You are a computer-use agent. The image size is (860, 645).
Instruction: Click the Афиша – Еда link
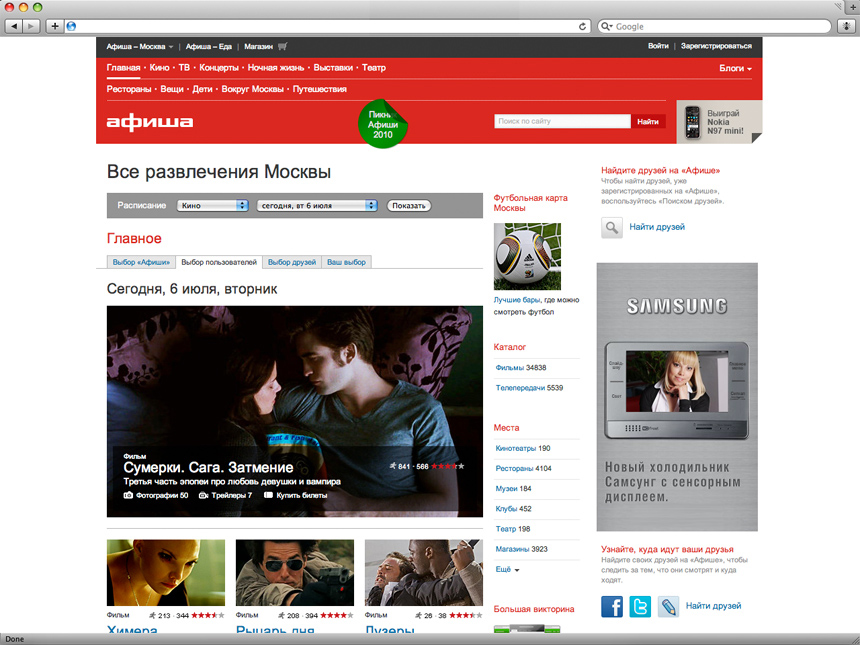pyautogui.click(x=208, y=47)
